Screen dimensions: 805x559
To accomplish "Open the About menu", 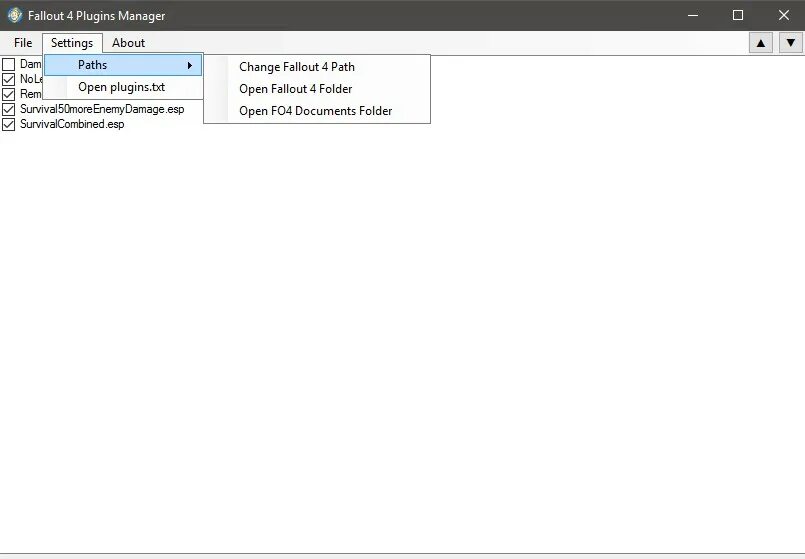I will (128, 43).
